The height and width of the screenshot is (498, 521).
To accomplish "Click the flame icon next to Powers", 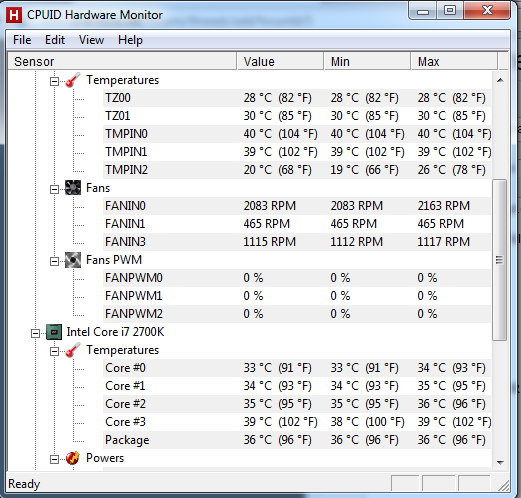I will (x=73, y=458).
